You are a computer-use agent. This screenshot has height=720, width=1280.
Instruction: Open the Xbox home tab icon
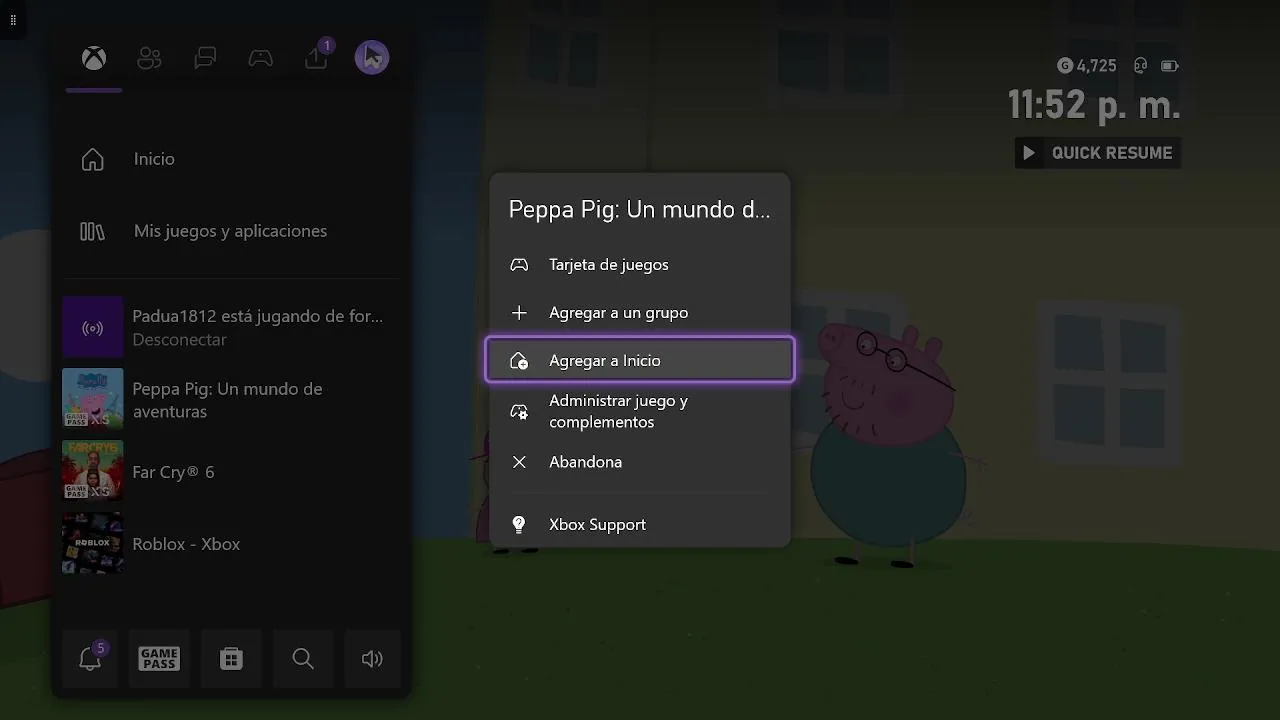coord(94,58)
